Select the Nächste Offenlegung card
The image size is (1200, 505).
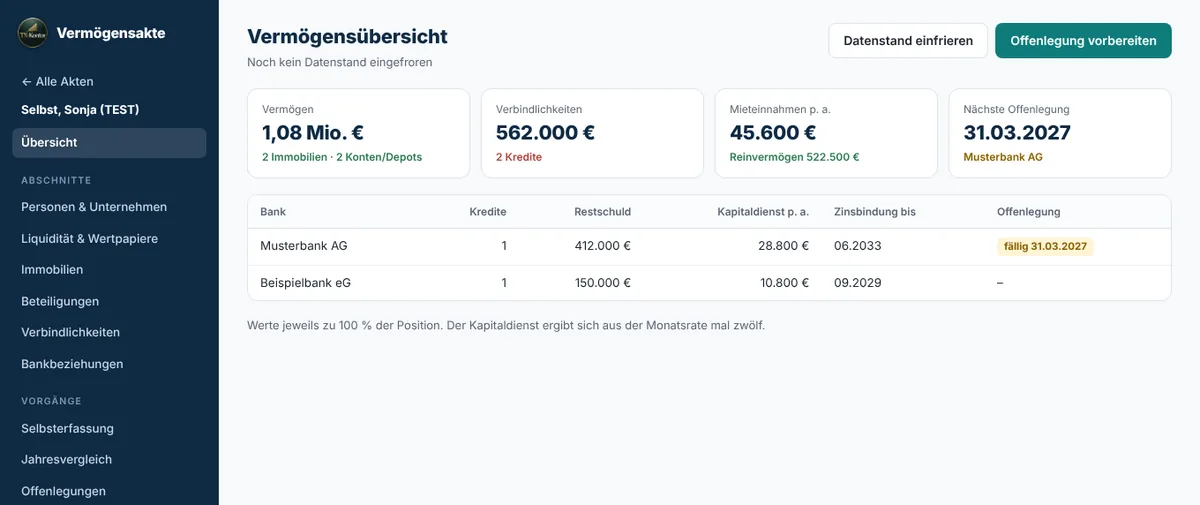(1060, 134)
